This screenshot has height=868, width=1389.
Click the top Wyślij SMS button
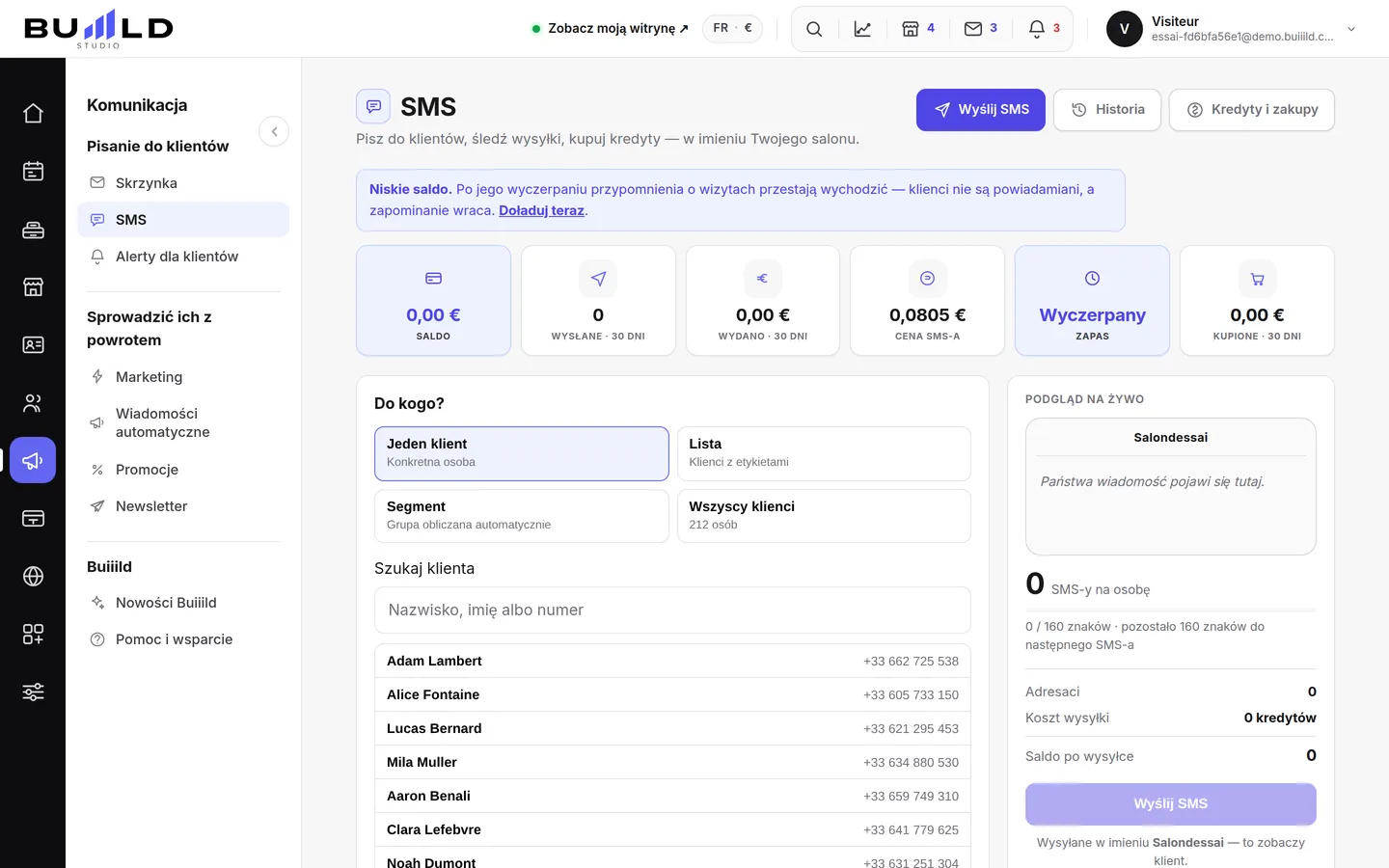pos(981,110)
